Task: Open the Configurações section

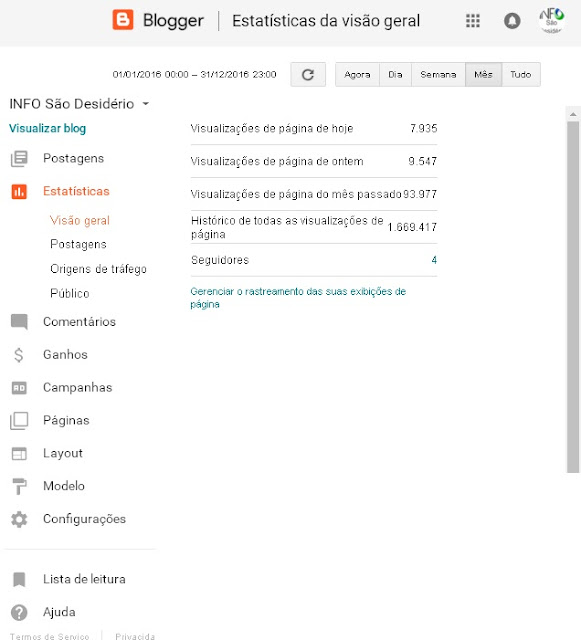Action: pyautogui.click(x=85, y=519)
